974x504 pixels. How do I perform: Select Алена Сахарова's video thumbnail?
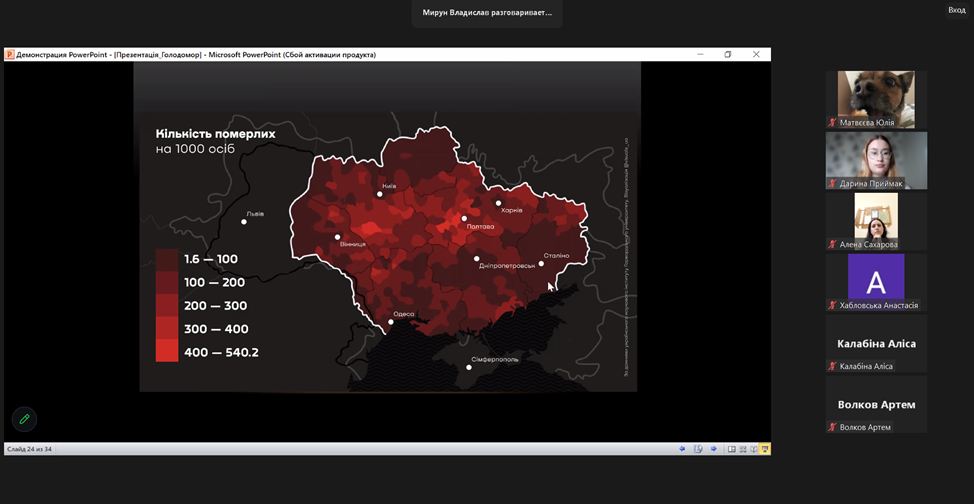pyautogui.click(x=876, y=215)
